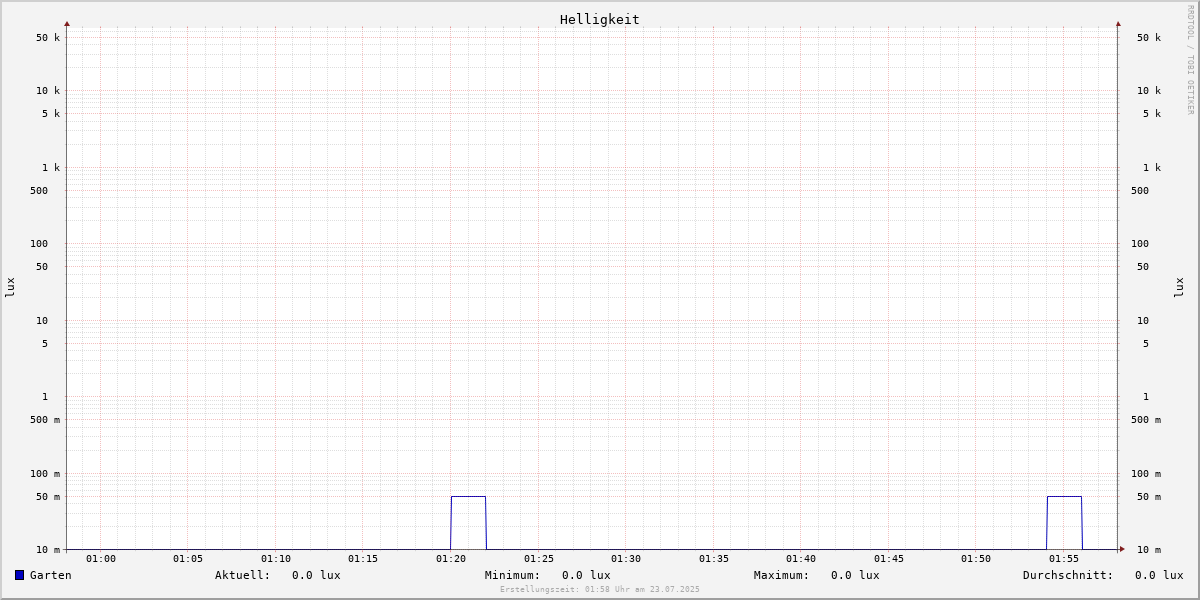Image resolution: width=1200 pixels, height=600 pixels.
Task: Select the Durchschnitt 0.0 lux value
Action: point(1159,575)
